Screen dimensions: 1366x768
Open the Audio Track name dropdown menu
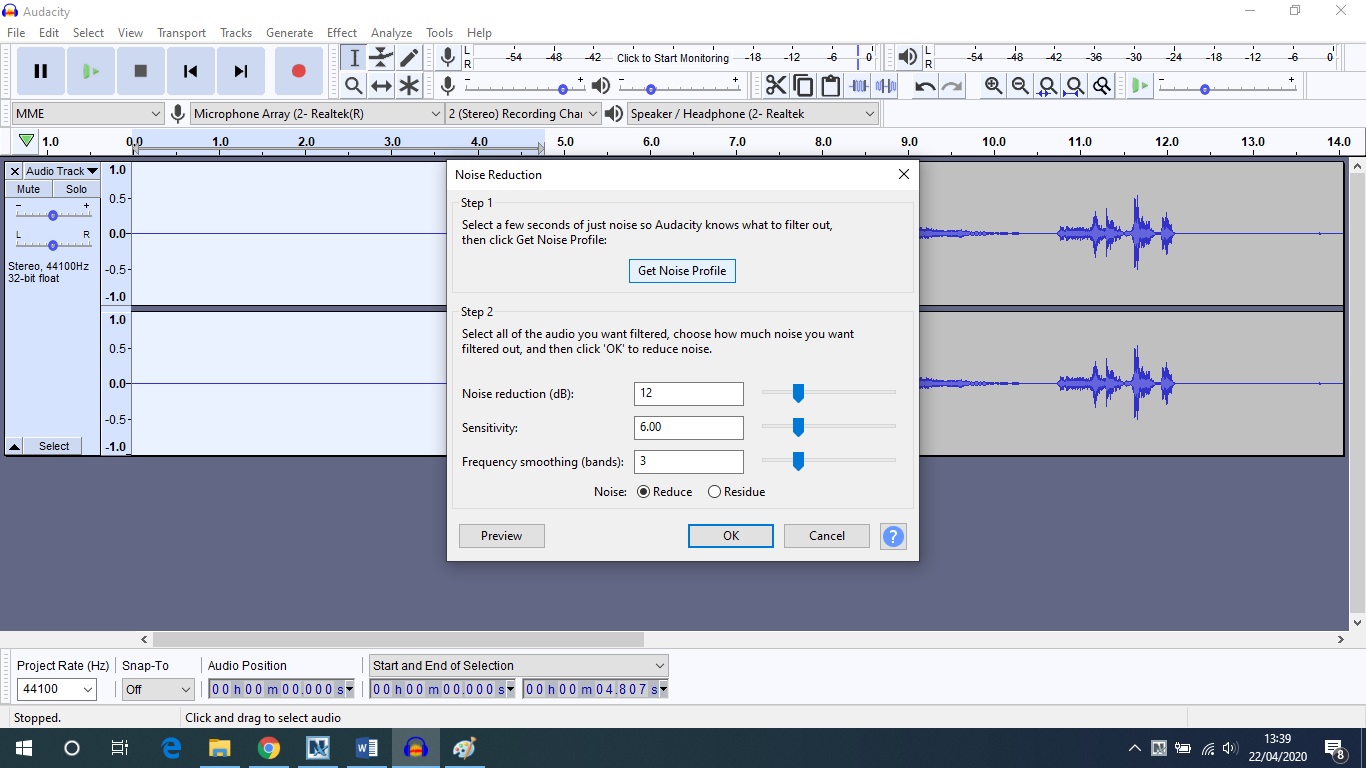pyautogui.click(x=62, y=171)
